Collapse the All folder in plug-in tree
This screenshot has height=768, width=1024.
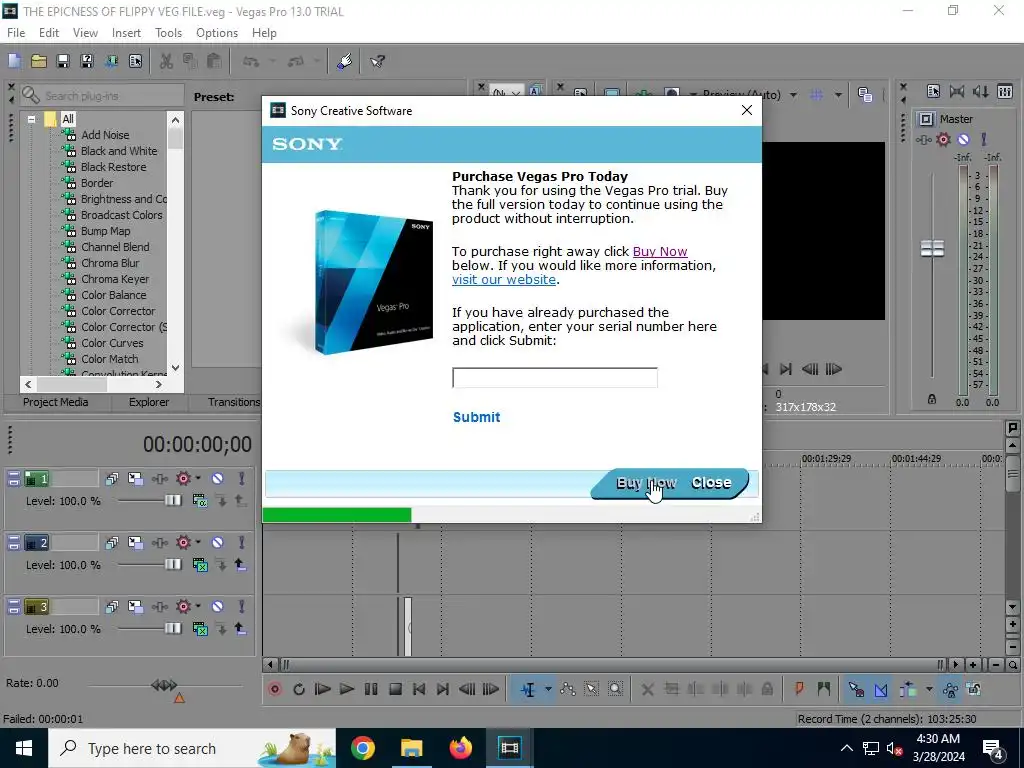[x=31, y=120]
